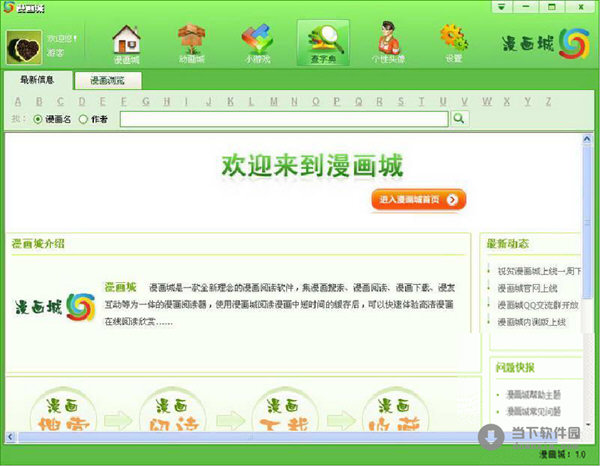Click the 漫画阅读 circle step icon

point(173,411)
